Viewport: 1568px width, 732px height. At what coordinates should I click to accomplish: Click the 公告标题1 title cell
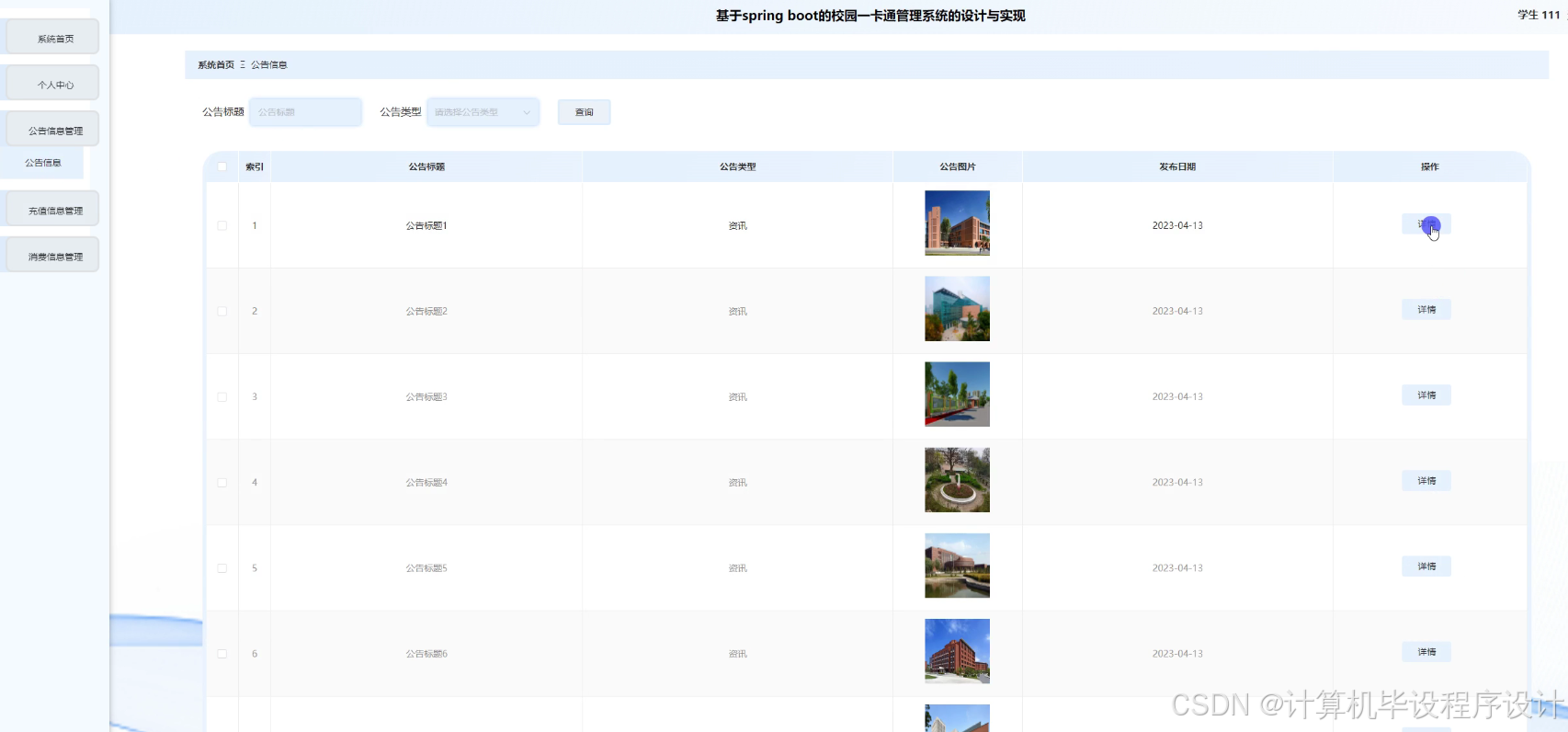[x=426, y=225]
